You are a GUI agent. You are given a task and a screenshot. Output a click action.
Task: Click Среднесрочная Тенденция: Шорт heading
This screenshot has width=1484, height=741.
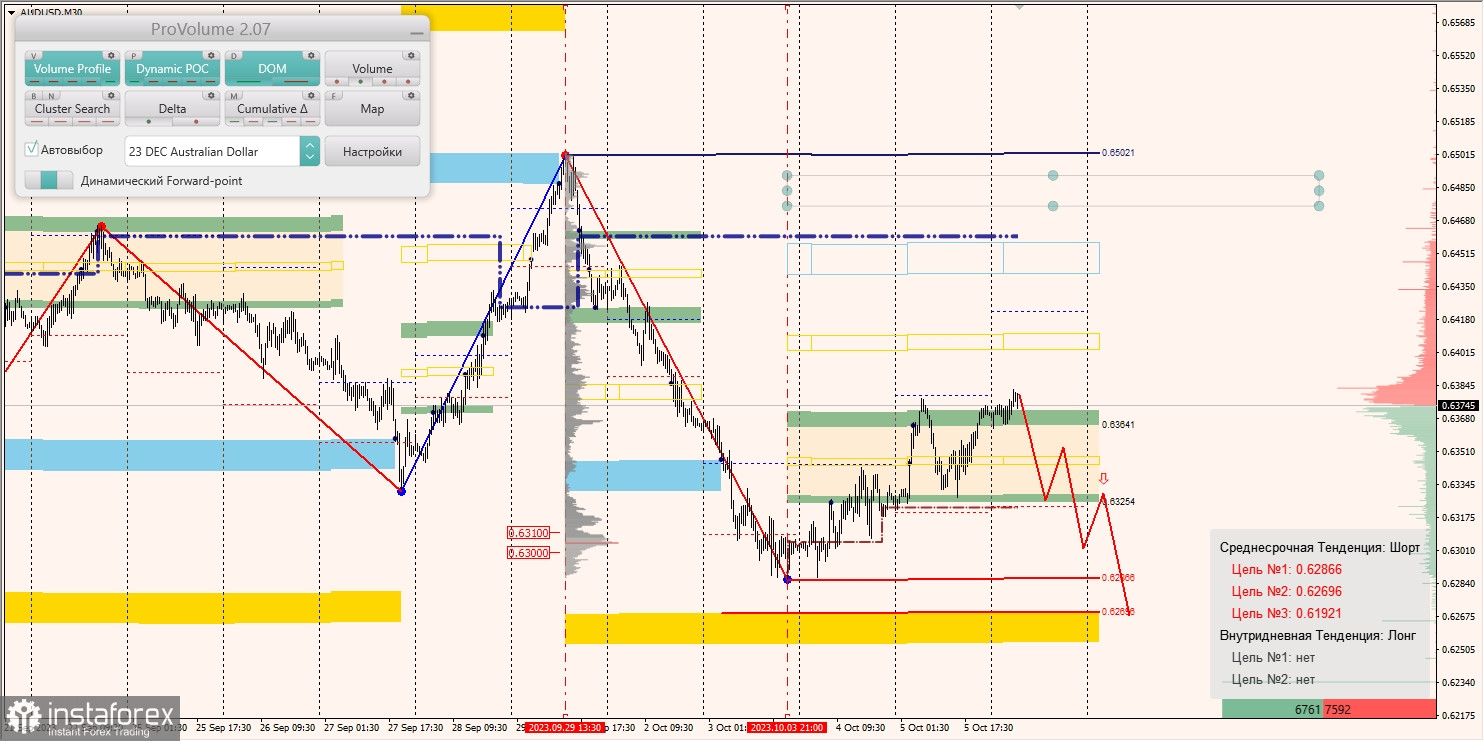pyautogui.click(x=1319, y=547)
